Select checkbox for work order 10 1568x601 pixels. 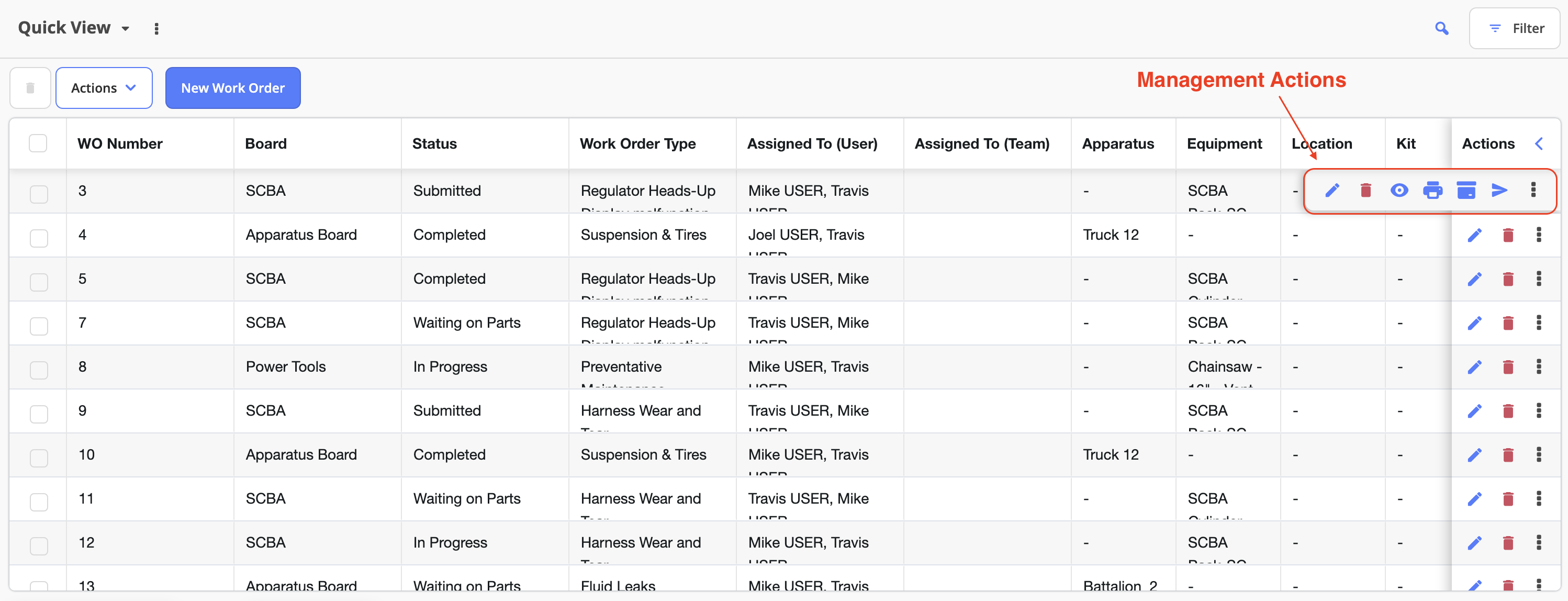(x=39, y=458)
